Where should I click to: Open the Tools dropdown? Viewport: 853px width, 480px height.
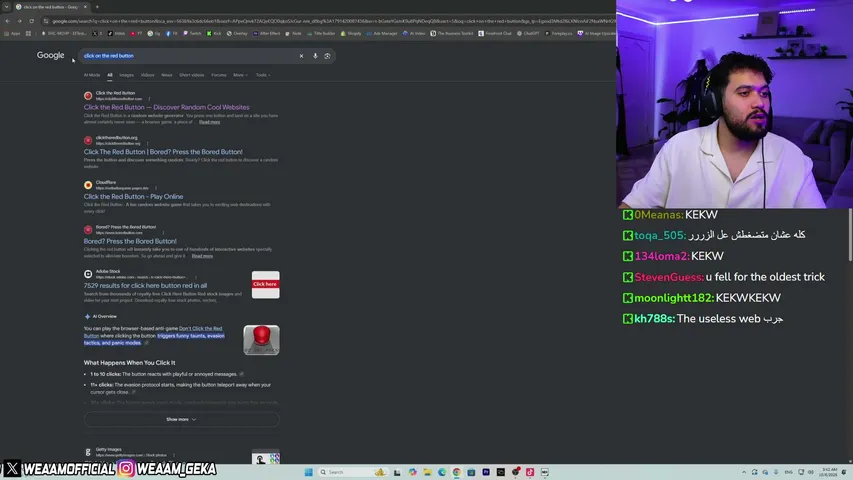tap(263, 75)
